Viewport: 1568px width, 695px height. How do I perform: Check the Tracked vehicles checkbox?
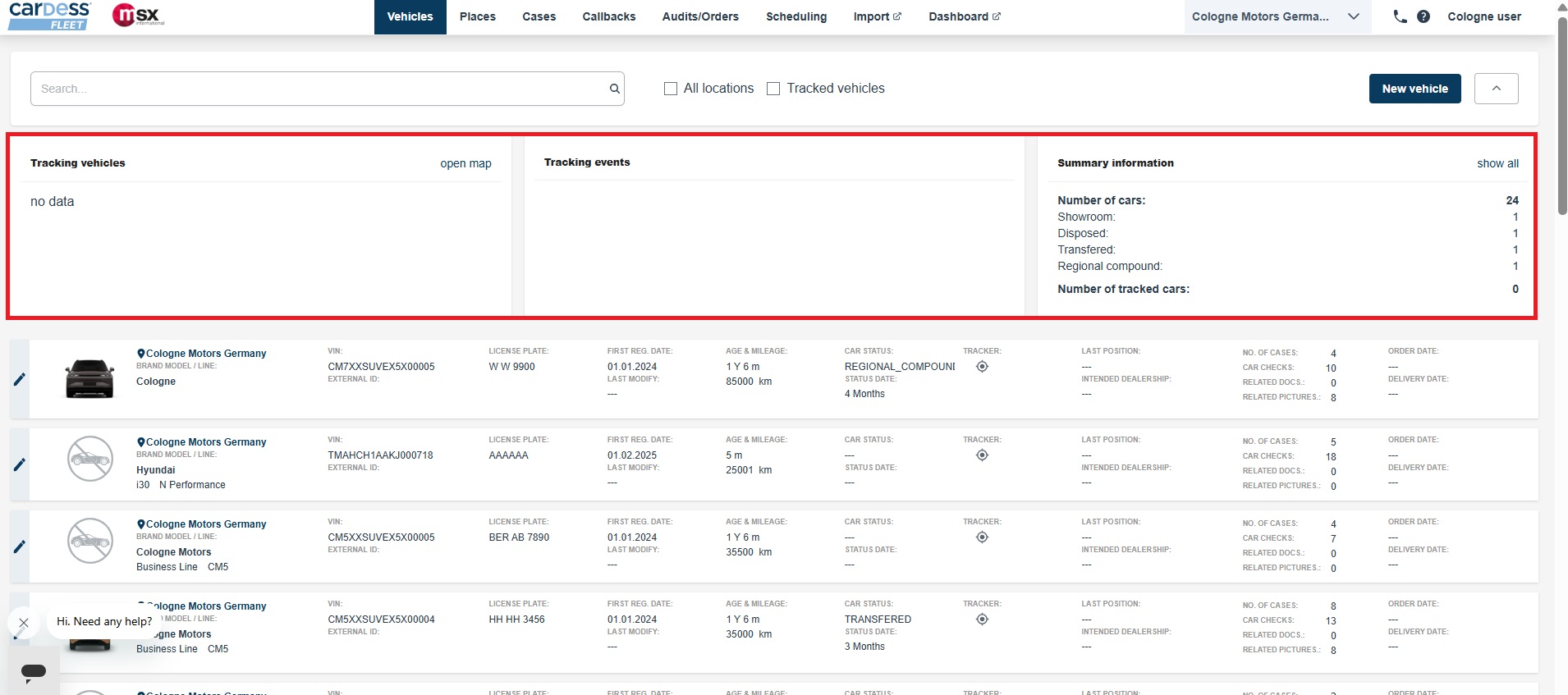point(773,89)
